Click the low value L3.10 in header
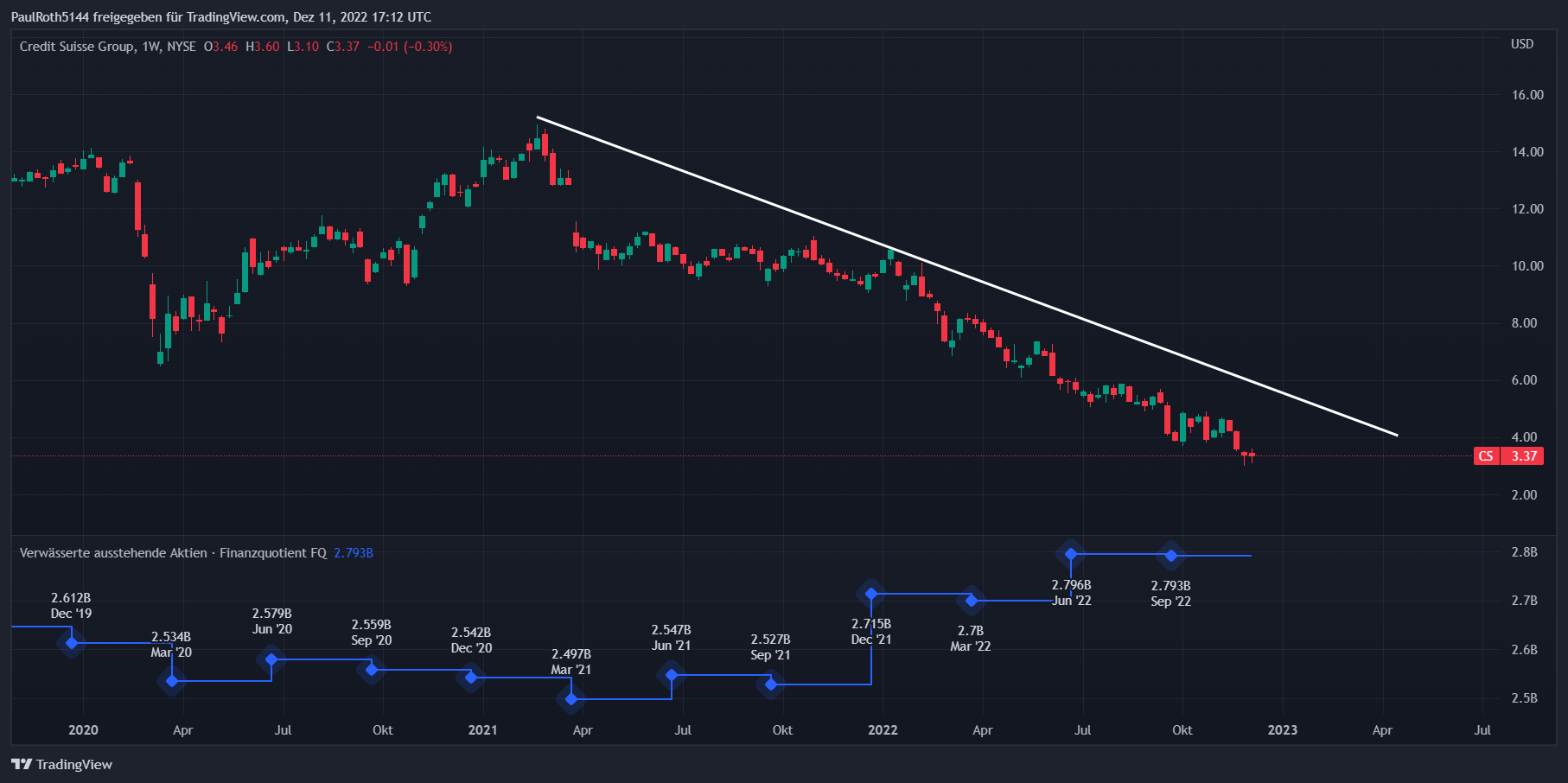 coord(303,47)
